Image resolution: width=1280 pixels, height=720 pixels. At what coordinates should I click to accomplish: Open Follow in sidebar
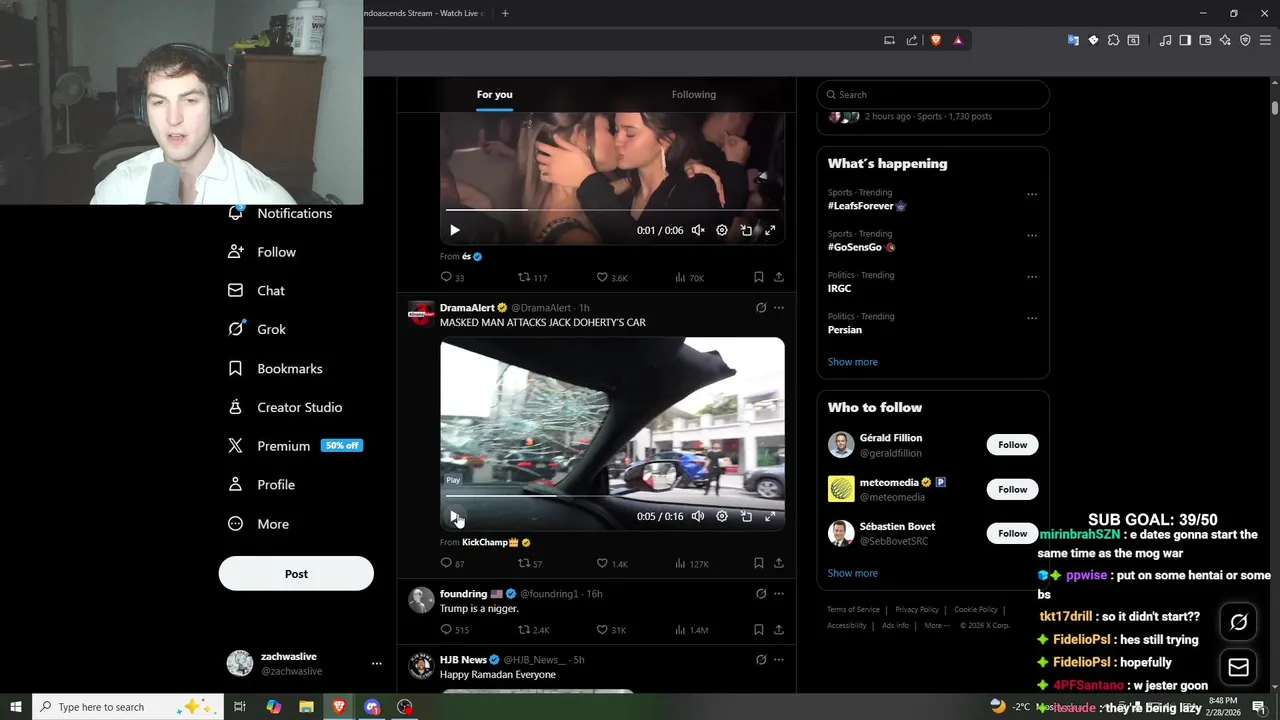(x=262, y=252)
